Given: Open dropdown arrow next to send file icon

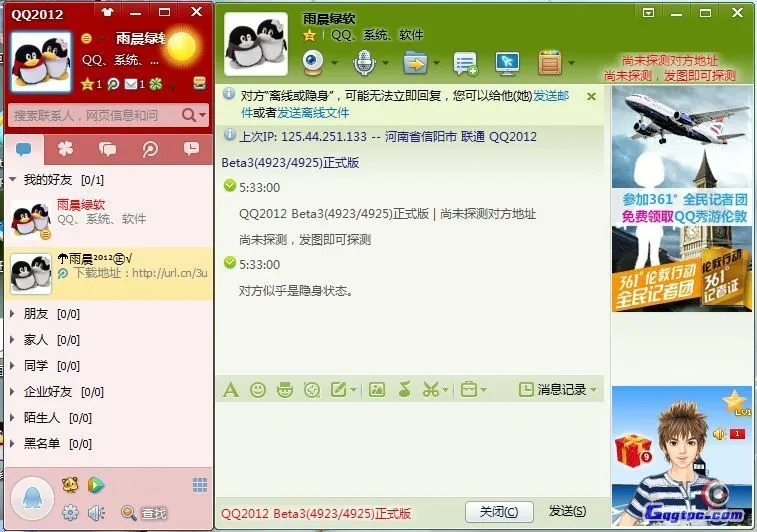Looking at the screenshot, I should point(436,63).
